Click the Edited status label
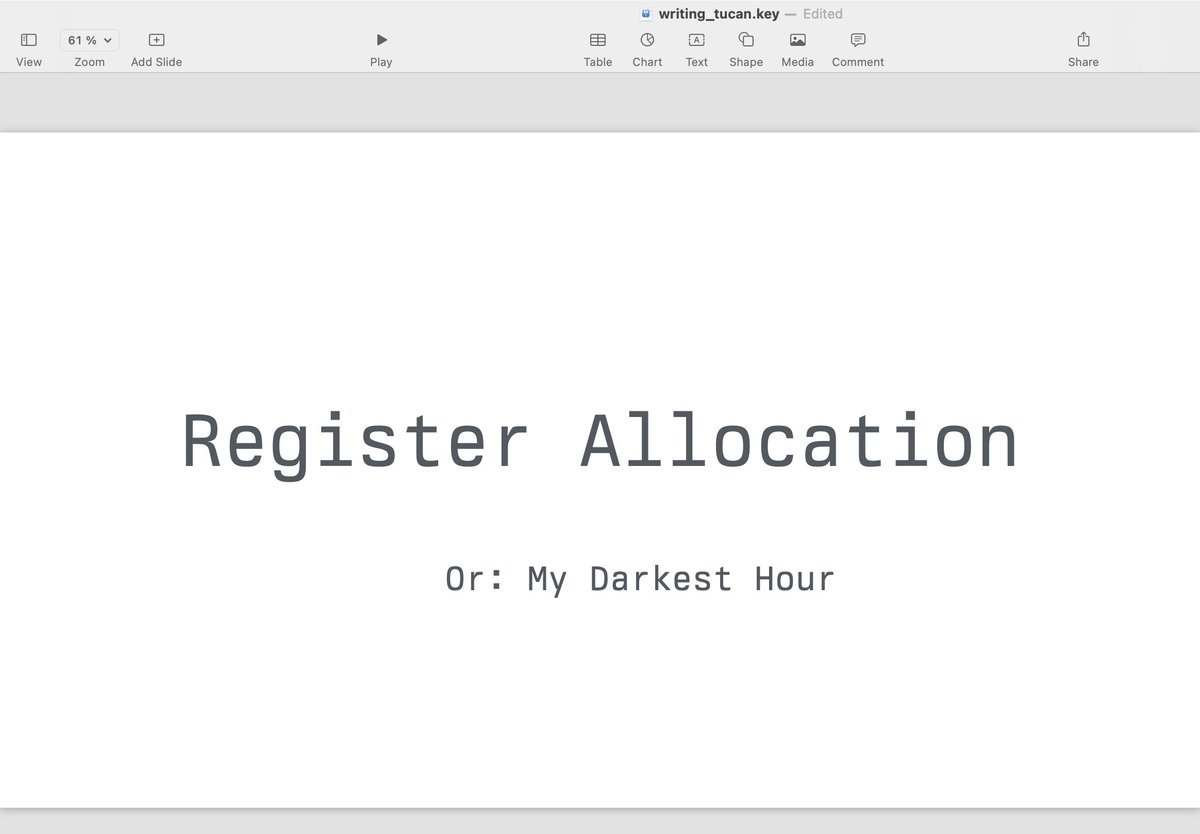 coord(823,14)
